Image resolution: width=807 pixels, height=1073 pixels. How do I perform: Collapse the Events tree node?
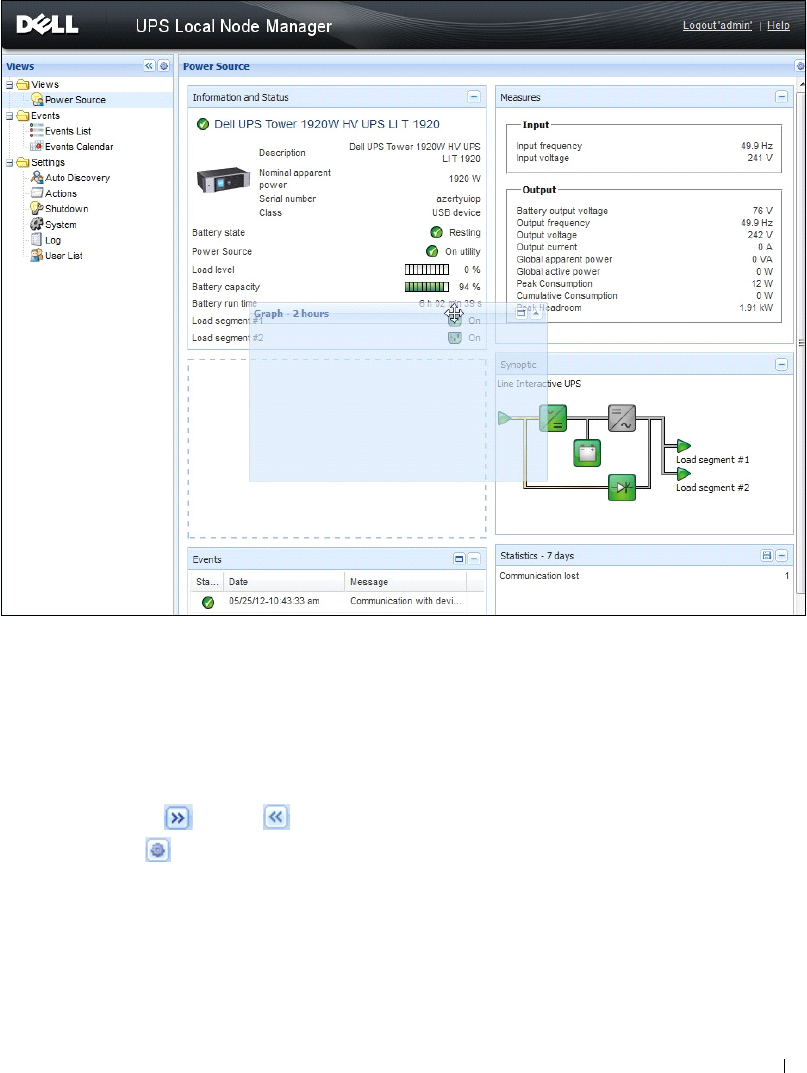tap(10, 116)
